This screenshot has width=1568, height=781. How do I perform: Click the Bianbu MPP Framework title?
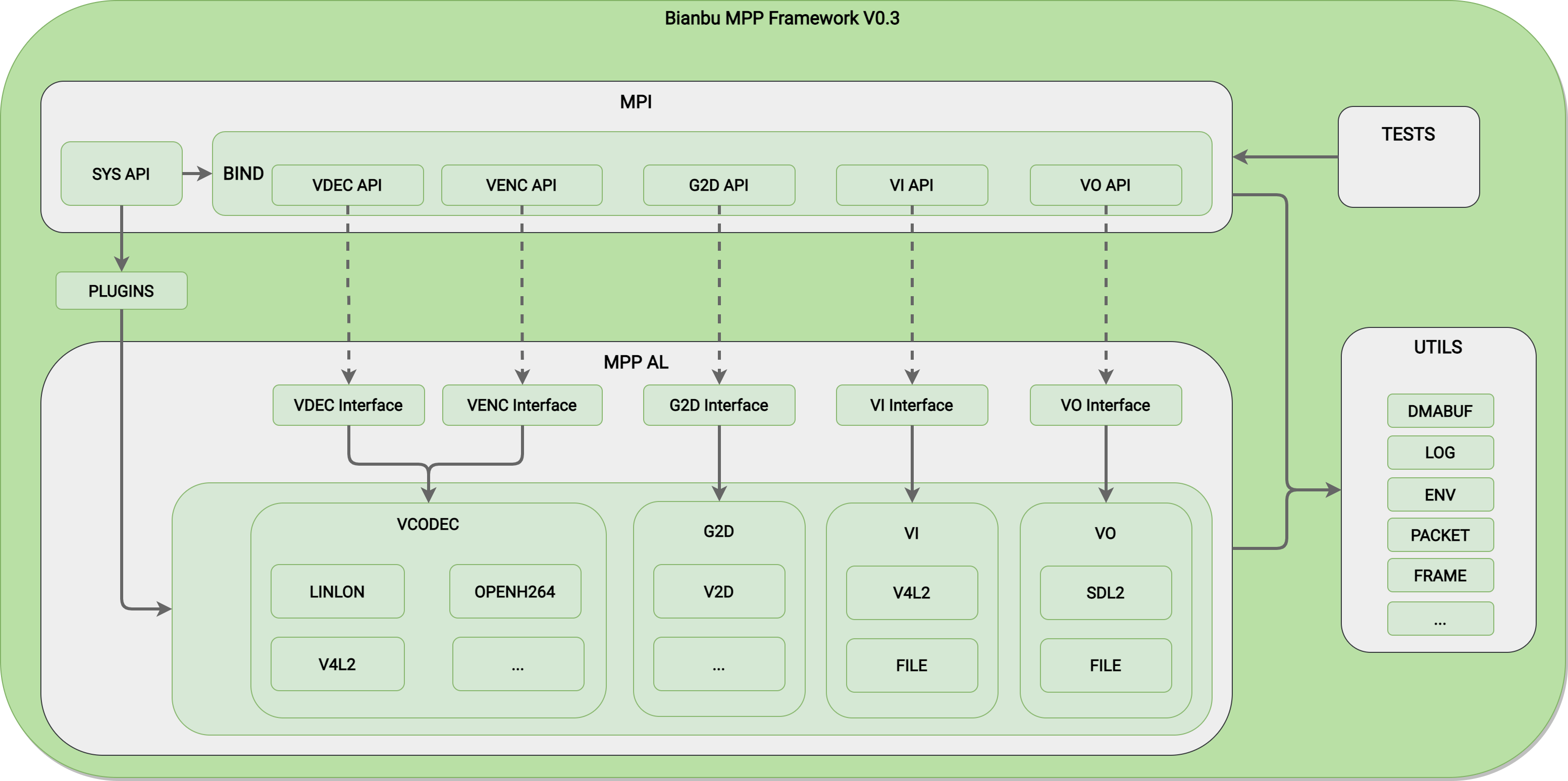tap(781, 18)
